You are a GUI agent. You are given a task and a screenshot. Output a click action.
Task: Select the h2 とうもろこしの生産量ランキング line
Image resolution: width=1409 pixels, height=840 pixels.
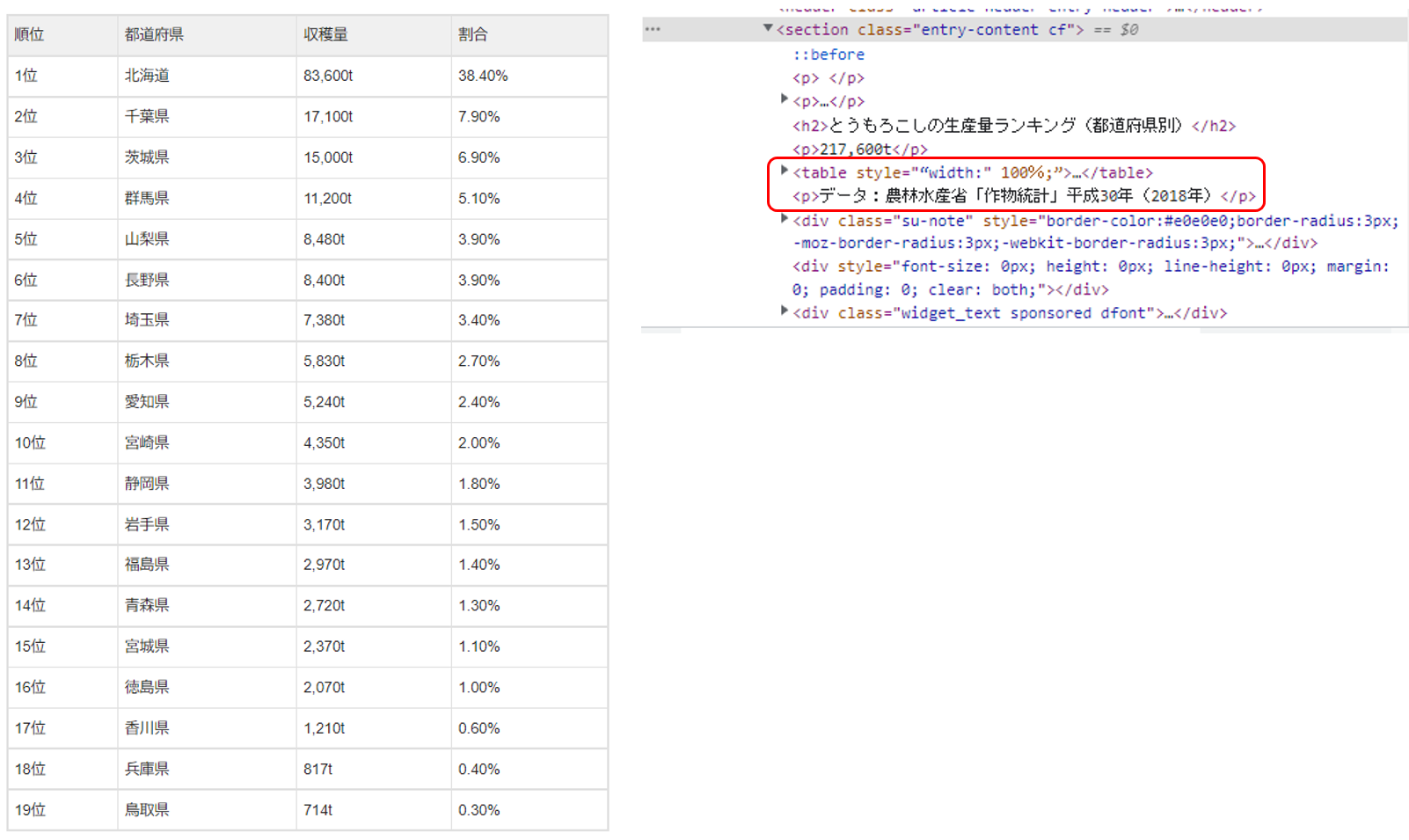(x=1014, y=126)
